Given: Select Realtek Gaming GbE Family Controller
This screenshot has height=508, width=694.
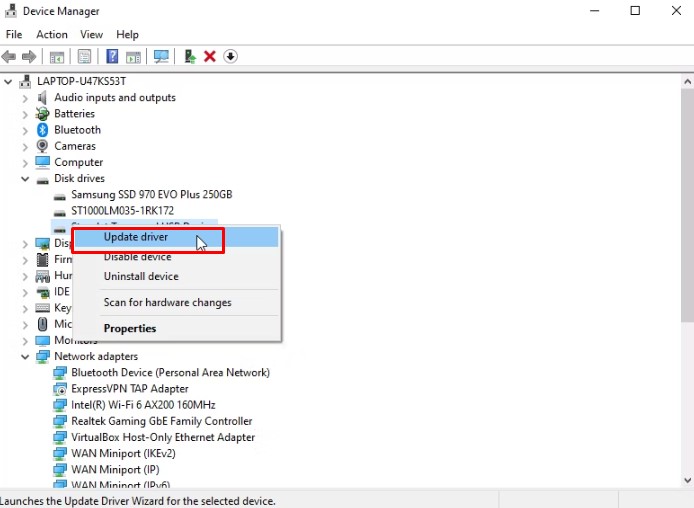Looking at the screenshot, I should (162, 421).
